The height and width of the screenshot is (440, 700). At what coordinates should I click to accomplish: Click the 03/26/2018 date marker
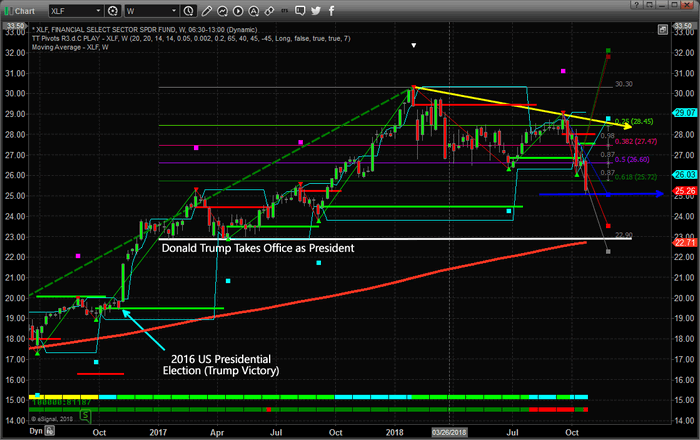449,432
